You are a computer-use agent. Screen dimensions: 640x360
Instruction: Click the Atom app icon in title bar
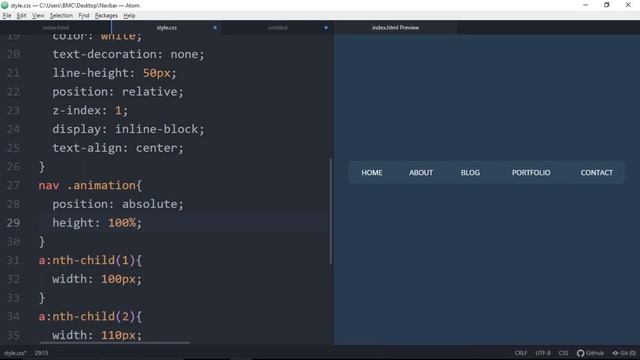(5, 5)
